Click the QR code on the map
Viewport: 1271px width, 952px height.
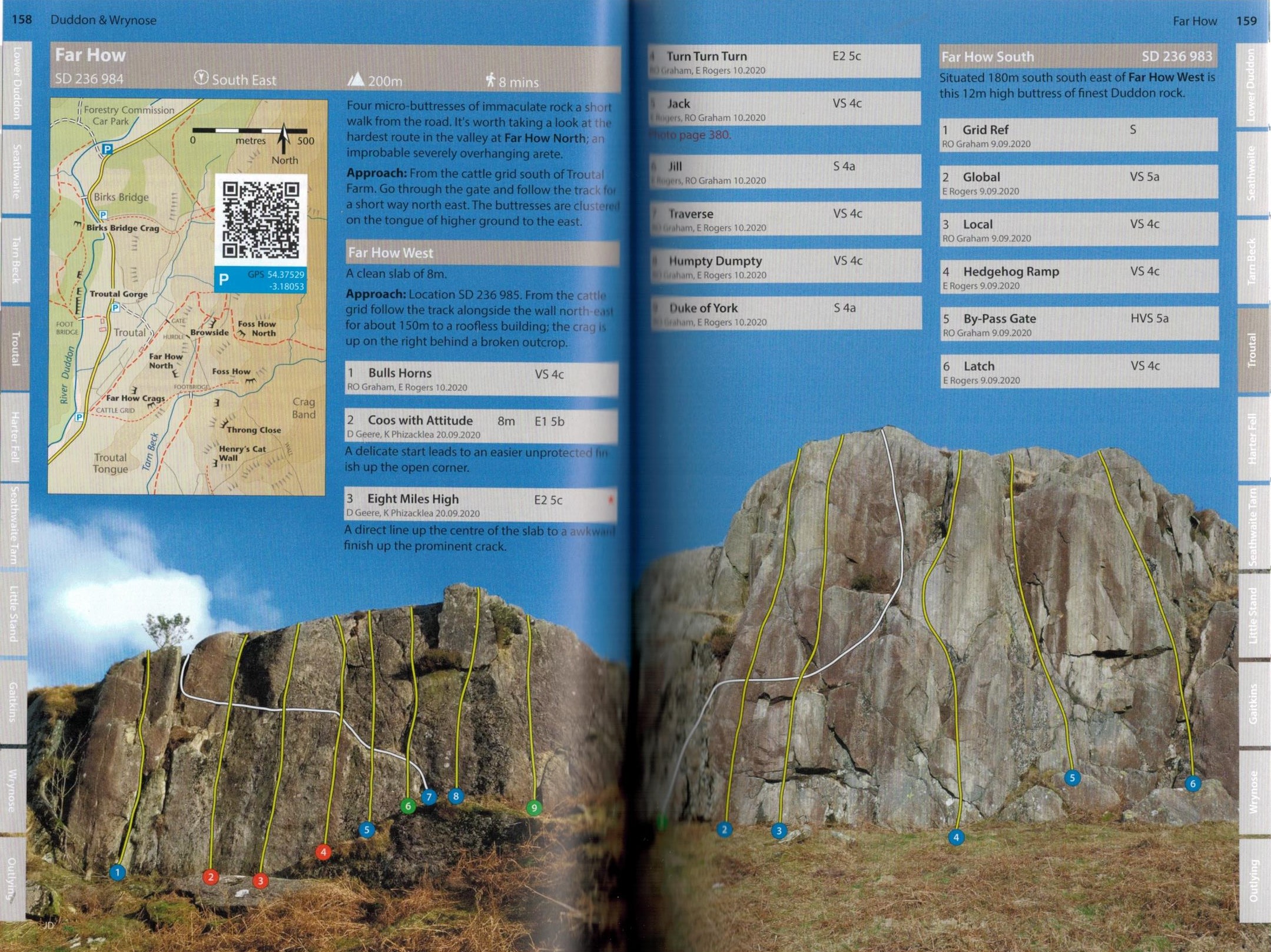(x=261, y=220)
